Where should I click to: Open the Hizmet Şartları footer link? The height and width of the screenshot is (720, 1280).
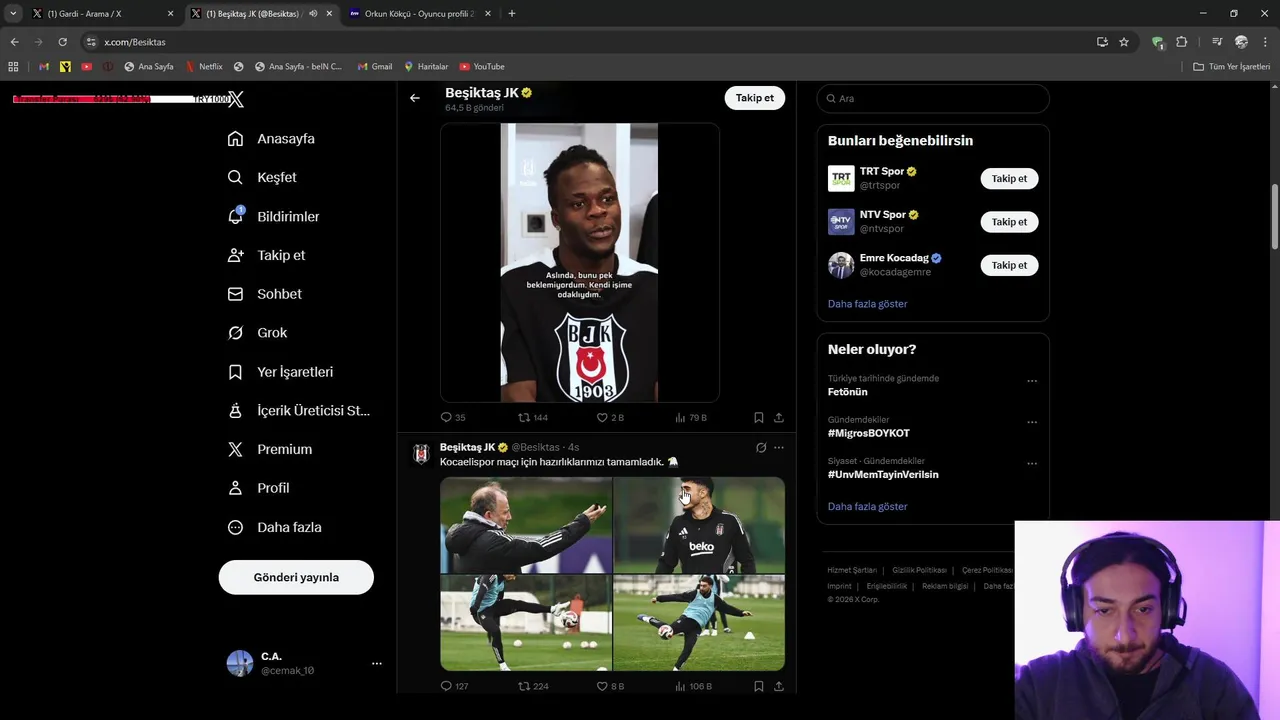[x=852, y=570]
